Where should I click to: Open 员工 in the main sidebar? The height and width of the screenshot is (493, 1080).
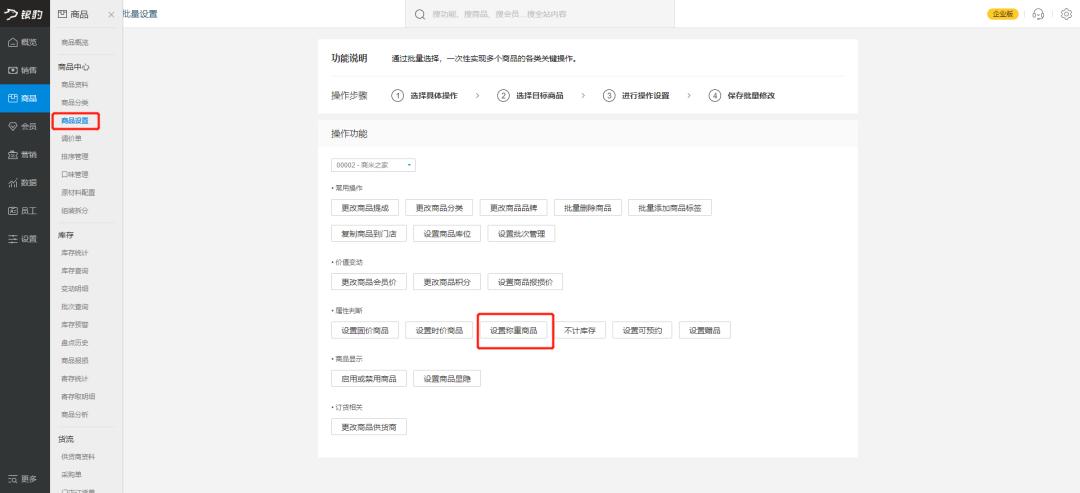click(25, 211)
